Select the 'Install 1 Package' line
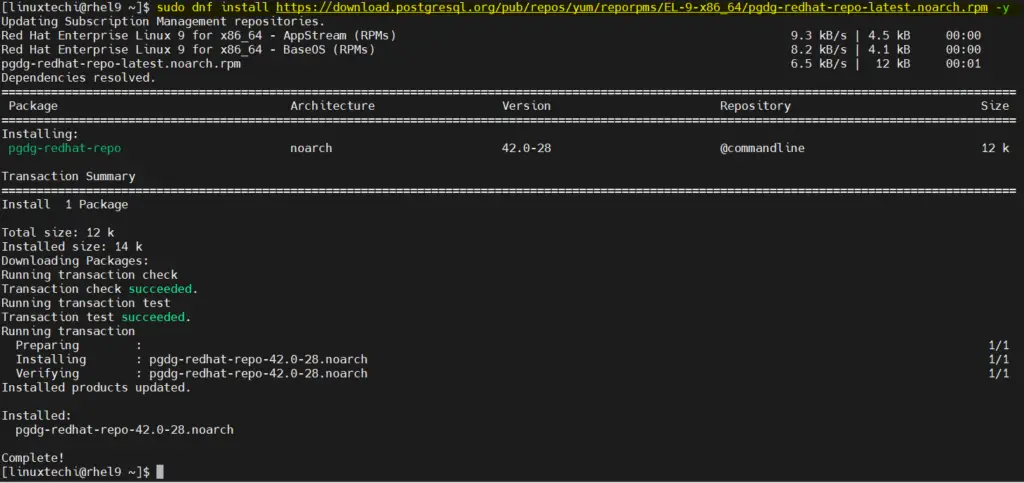Viewport: 1024px width, 483px height. pos(65,204)
